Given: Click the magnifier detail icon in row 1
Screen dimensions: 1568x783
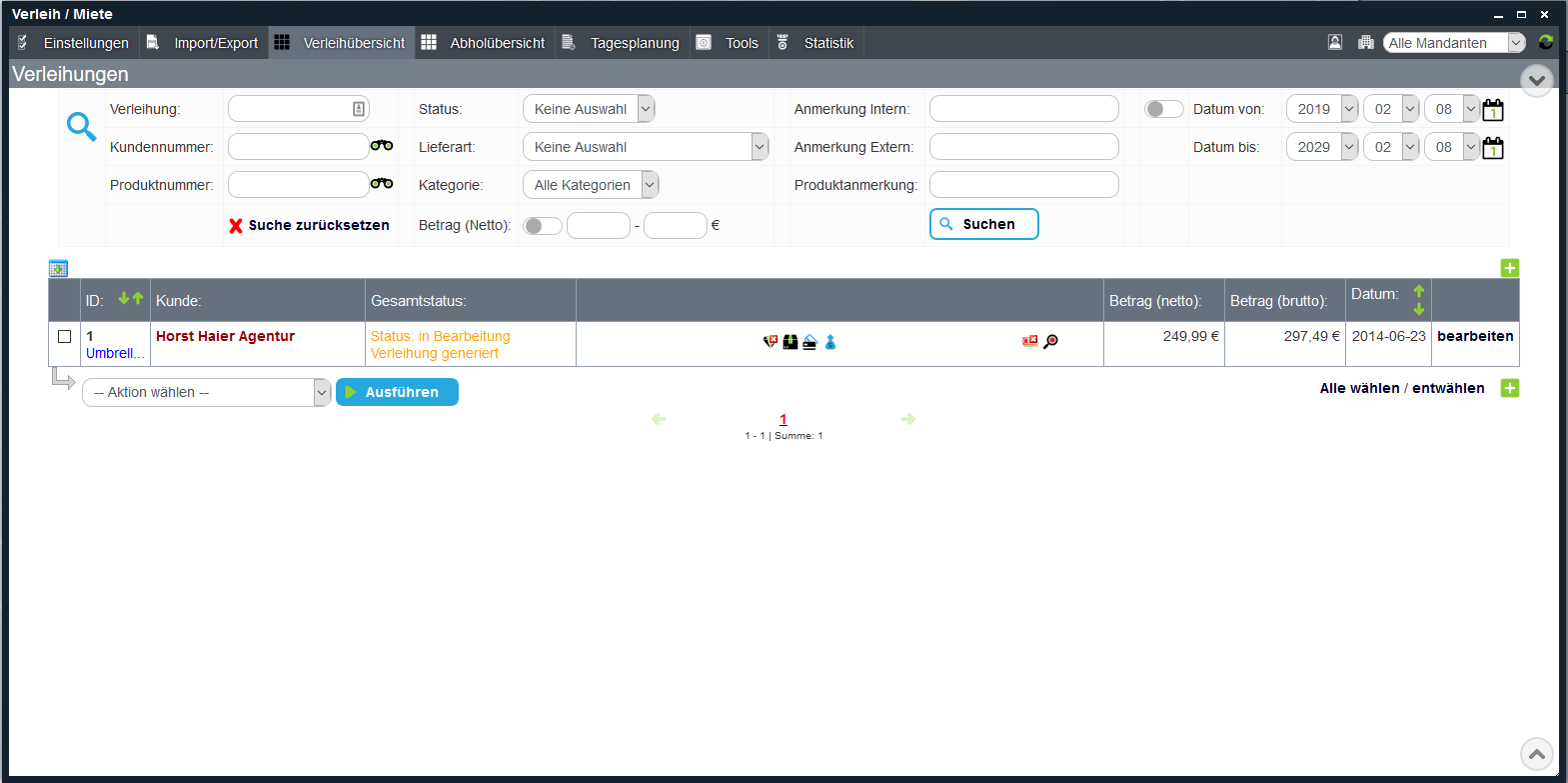Looking at the screenshot, I should (x=1050, y=342).
